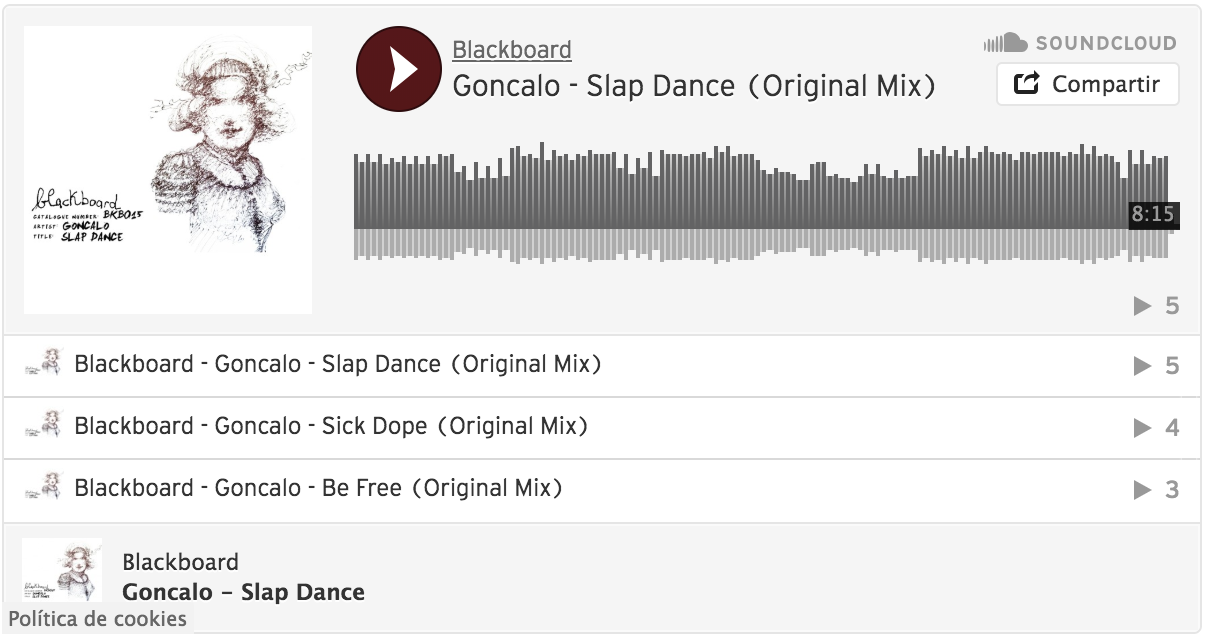Viewport: 1206px width, 638px height.
Task: Open Goncalo - Slap Dance title link
Action: tap(694, 86)
